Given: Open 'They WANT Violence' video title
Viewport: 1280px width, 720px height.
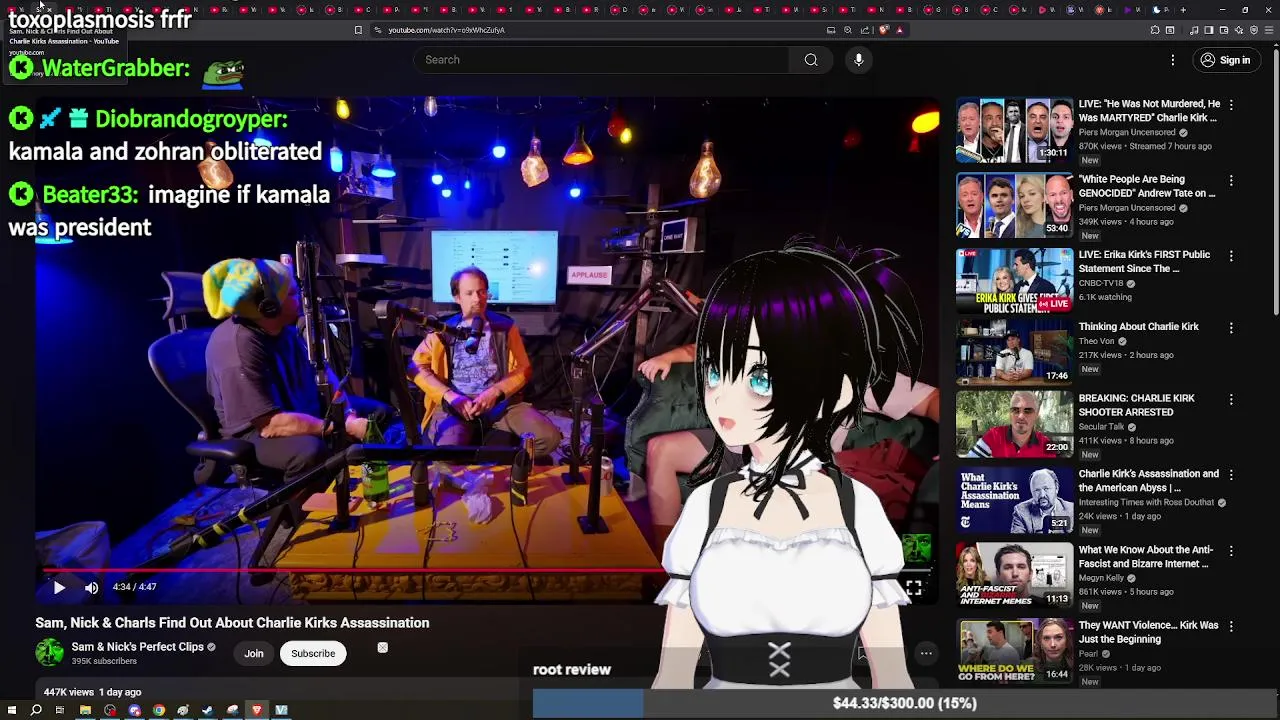Looking at the screenshot, I should pyautogui.click(x=1148, y=632).
